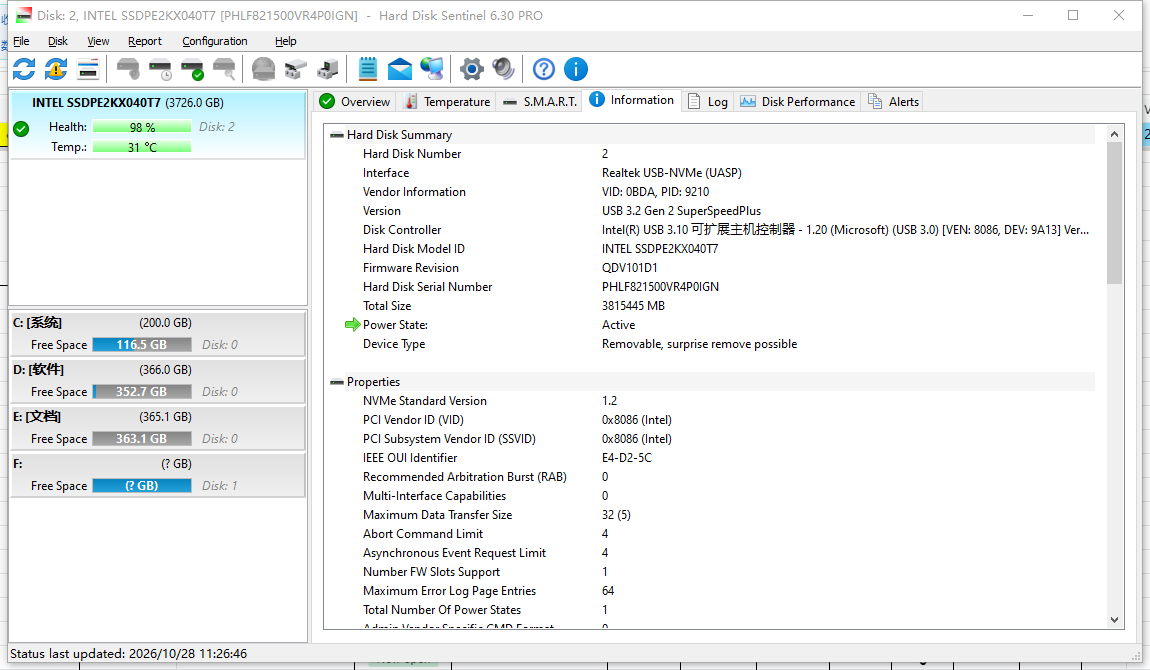The image size is (1150, 670).
Task: Select the INTEL SSDPE2KX040T7 disk entry
Action: coord(157,124)
